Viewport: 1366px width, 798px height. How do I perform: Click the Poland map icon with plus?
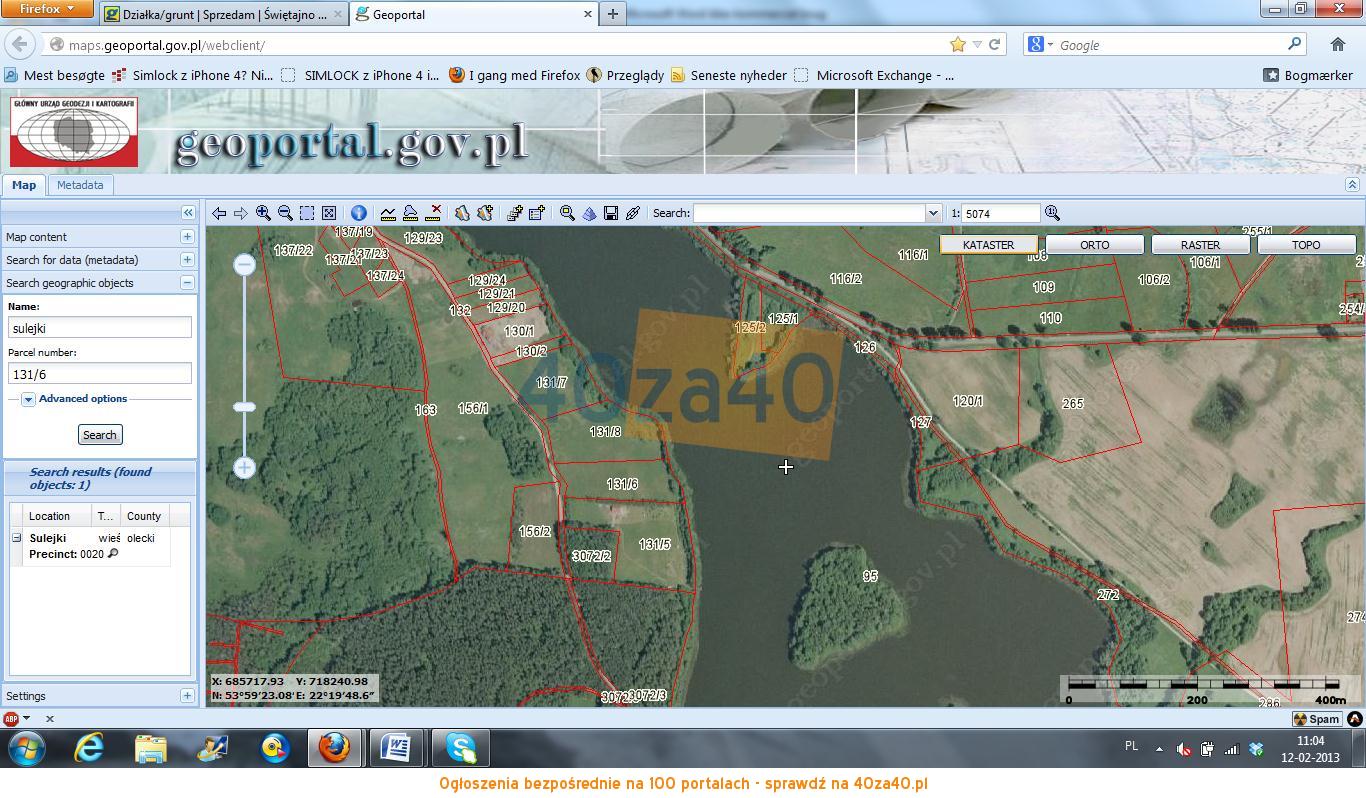pyautogui.click(x=485, y=213)
